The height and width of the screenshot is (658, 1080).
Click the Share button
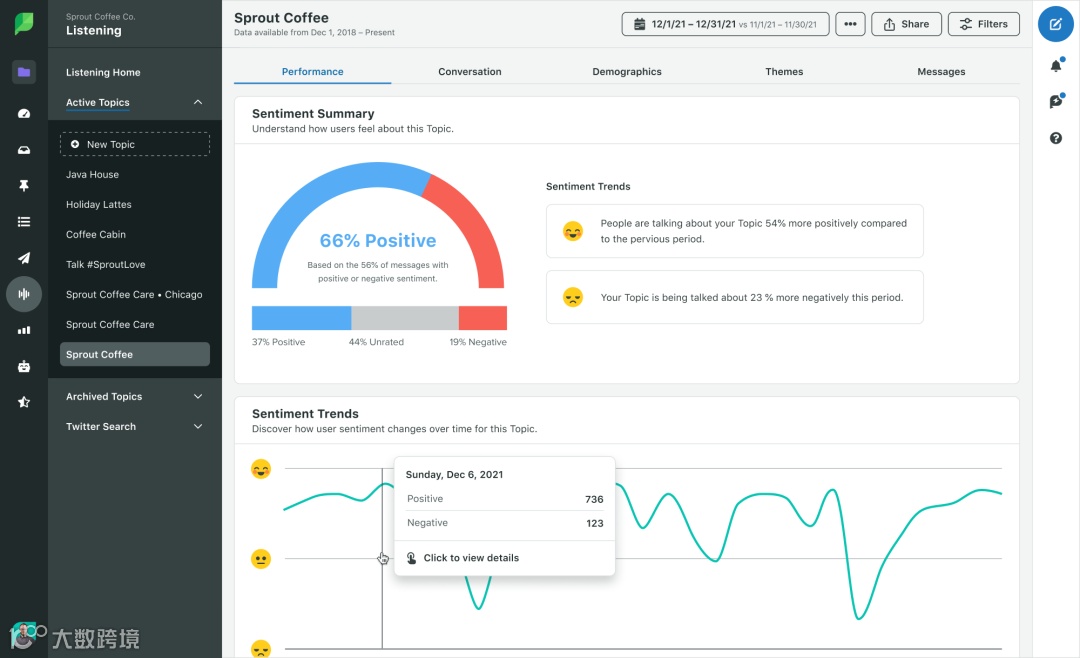pyautogui.click(x=906, y=24)
